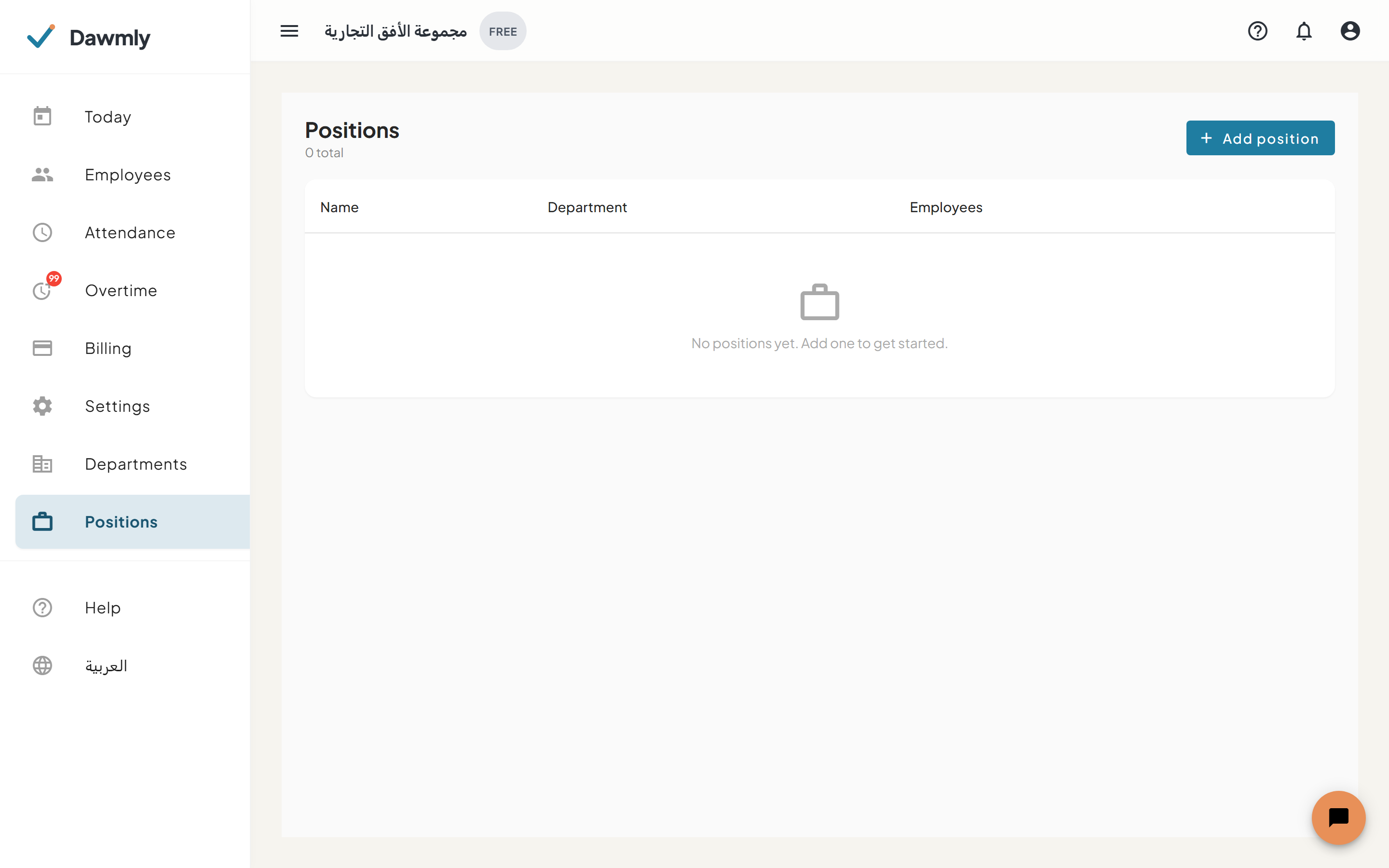The width and height of the screenshot is (1389, 868).
Task: Open the notifications bell
Action: tap(1304, 31)
